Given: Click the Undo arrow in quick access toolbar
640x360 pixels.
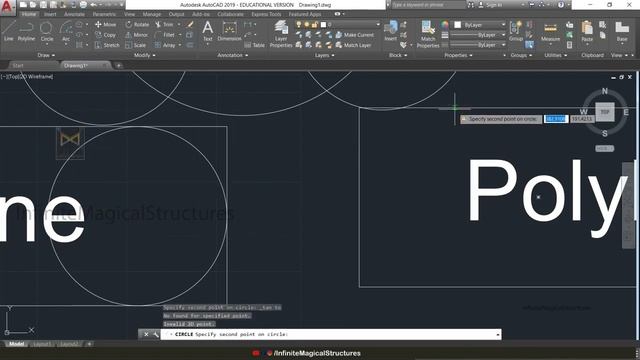Looking at the screenshot, I should point(93,5).
